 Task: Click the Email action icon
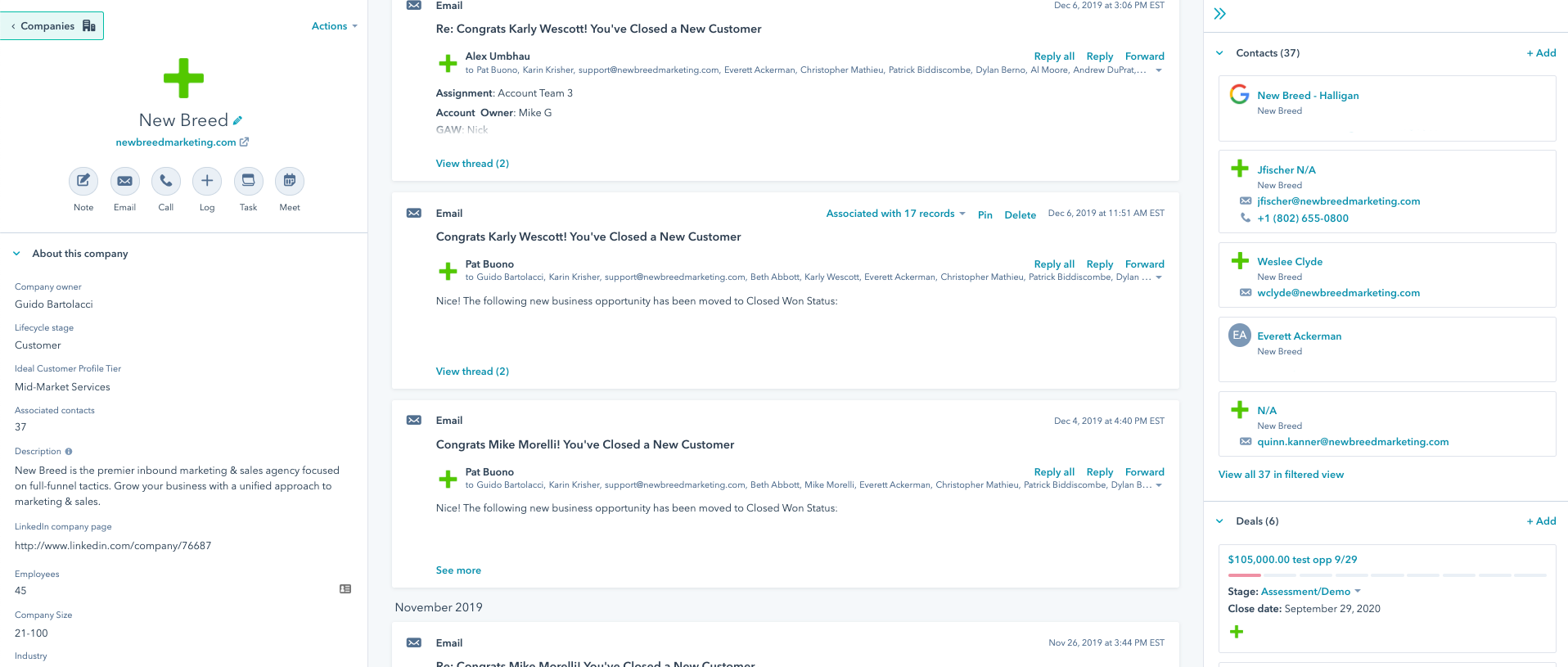[124, 181]
